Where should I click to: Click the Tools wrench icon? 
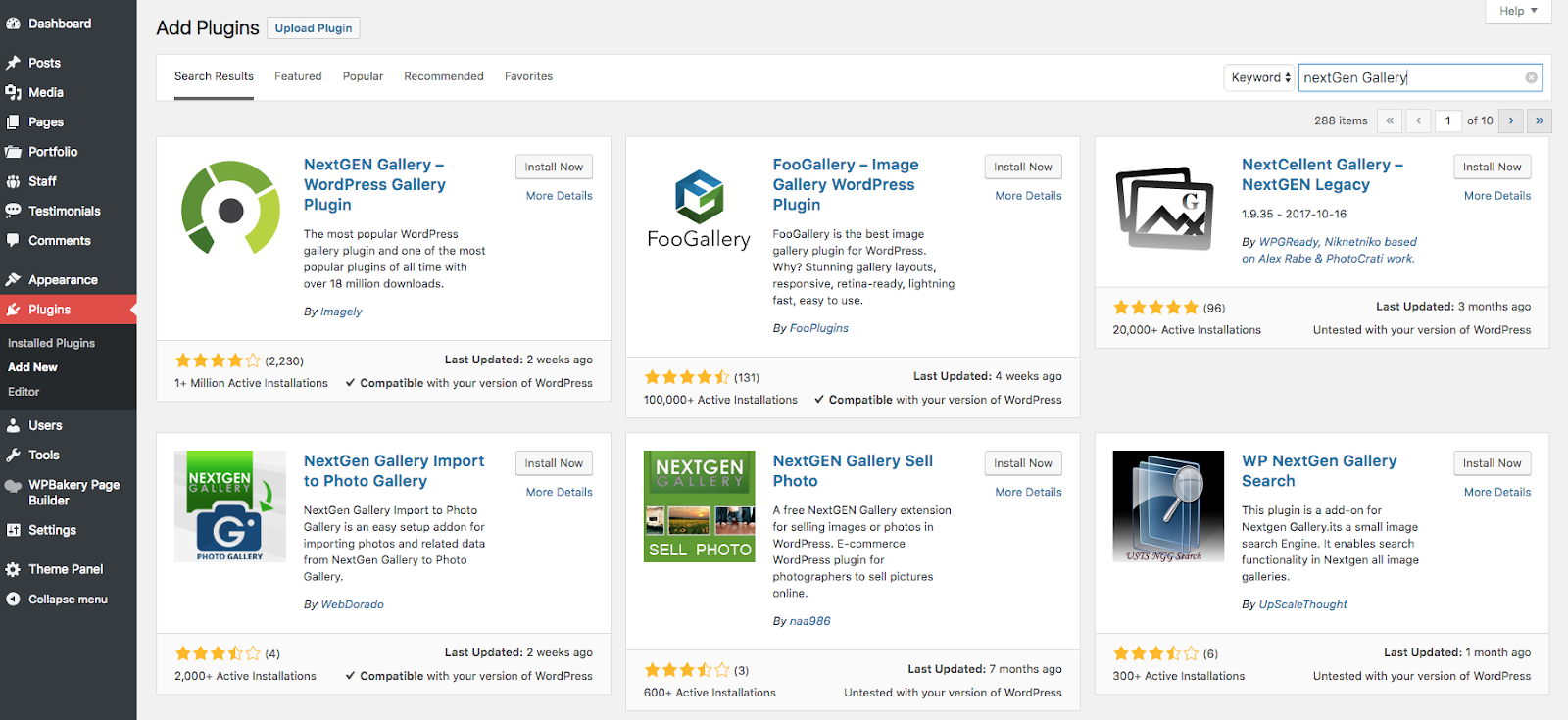click(13, 456)
